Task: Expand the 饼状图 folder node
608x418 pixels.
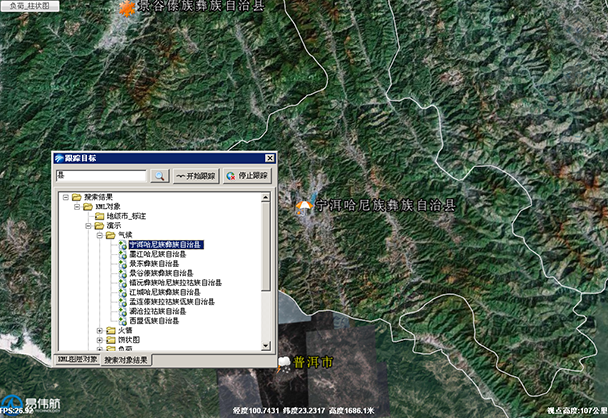Action: tap(98, 340)
